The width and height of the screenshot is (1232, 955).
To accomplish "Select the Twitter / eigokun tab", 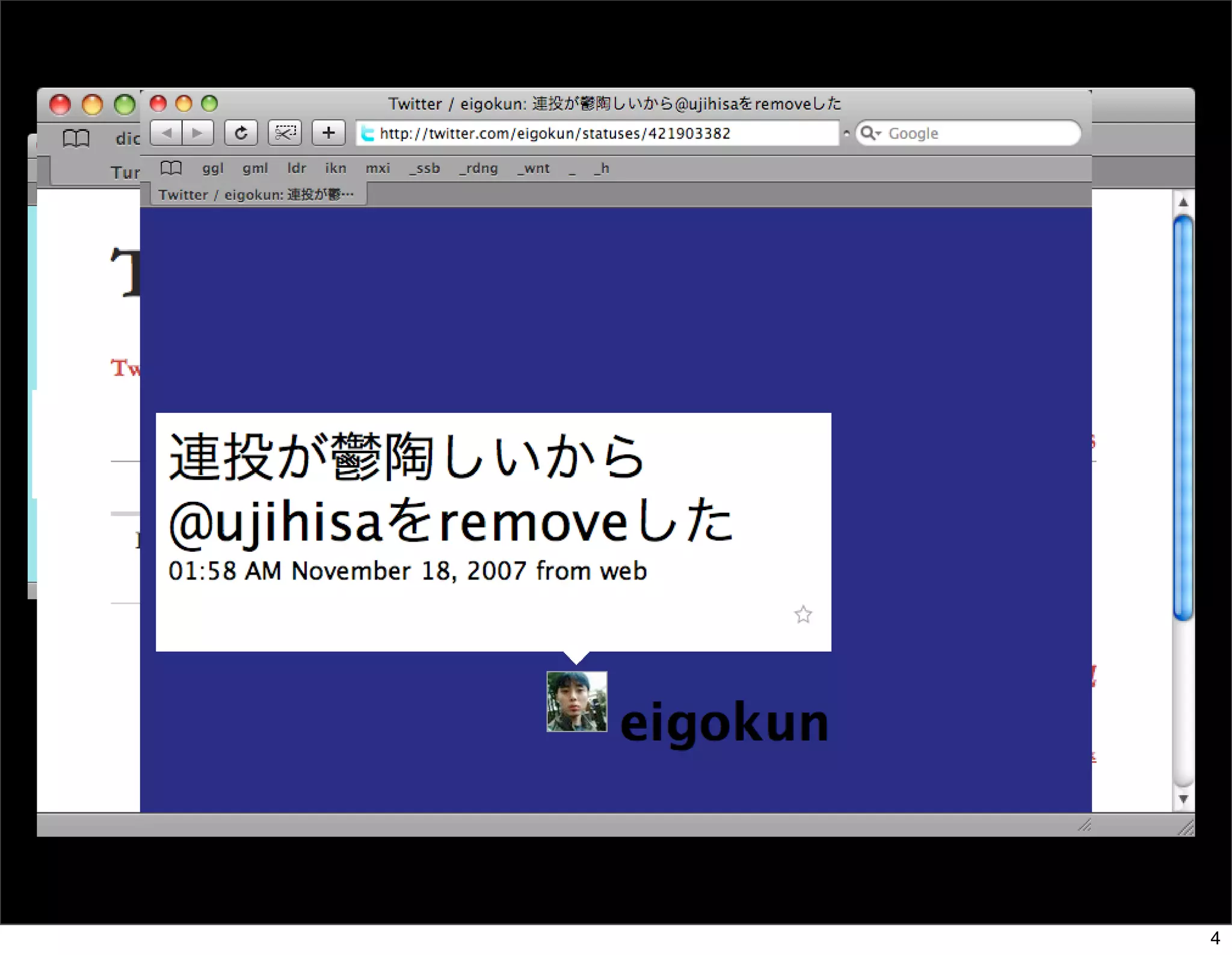I will pos(257,195).
